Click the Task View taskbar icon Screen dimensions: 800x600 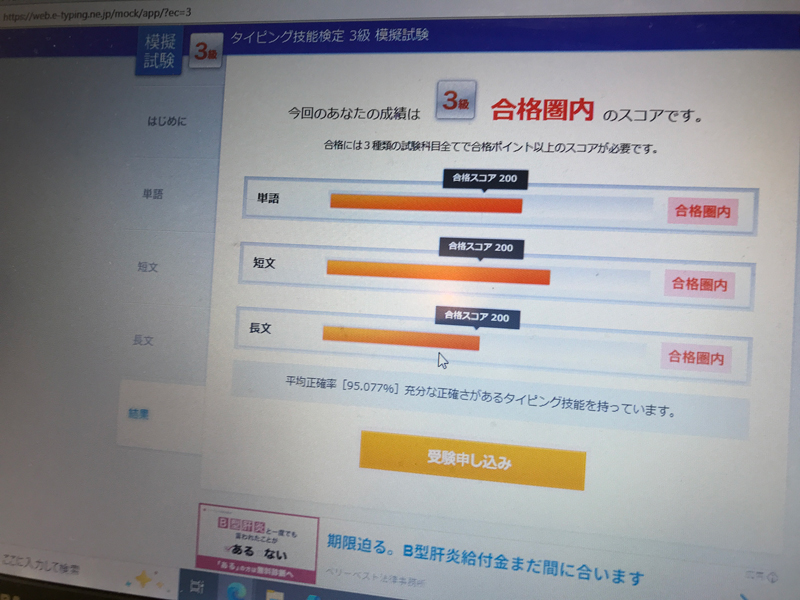[193, 583]
